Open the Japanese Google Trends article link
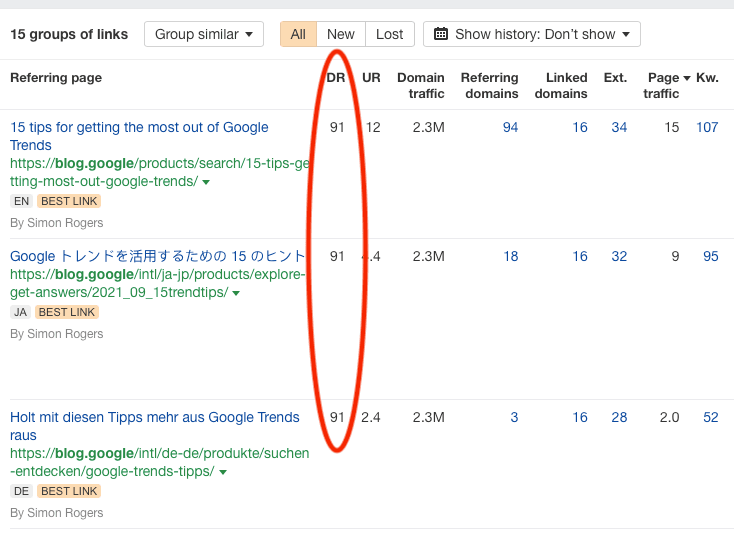734x537 pixels. tap(157, 256)
